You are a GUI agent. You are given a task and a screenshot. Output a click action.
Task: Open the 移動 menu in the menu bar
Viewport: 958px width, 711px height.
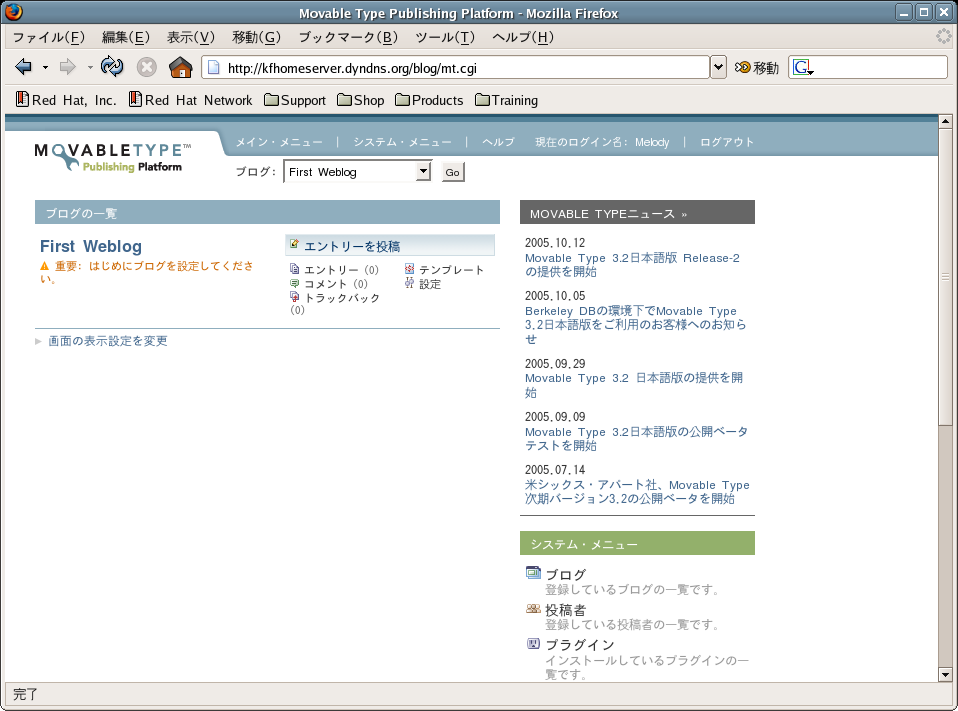pyautogui.click(x=257, y=37)
